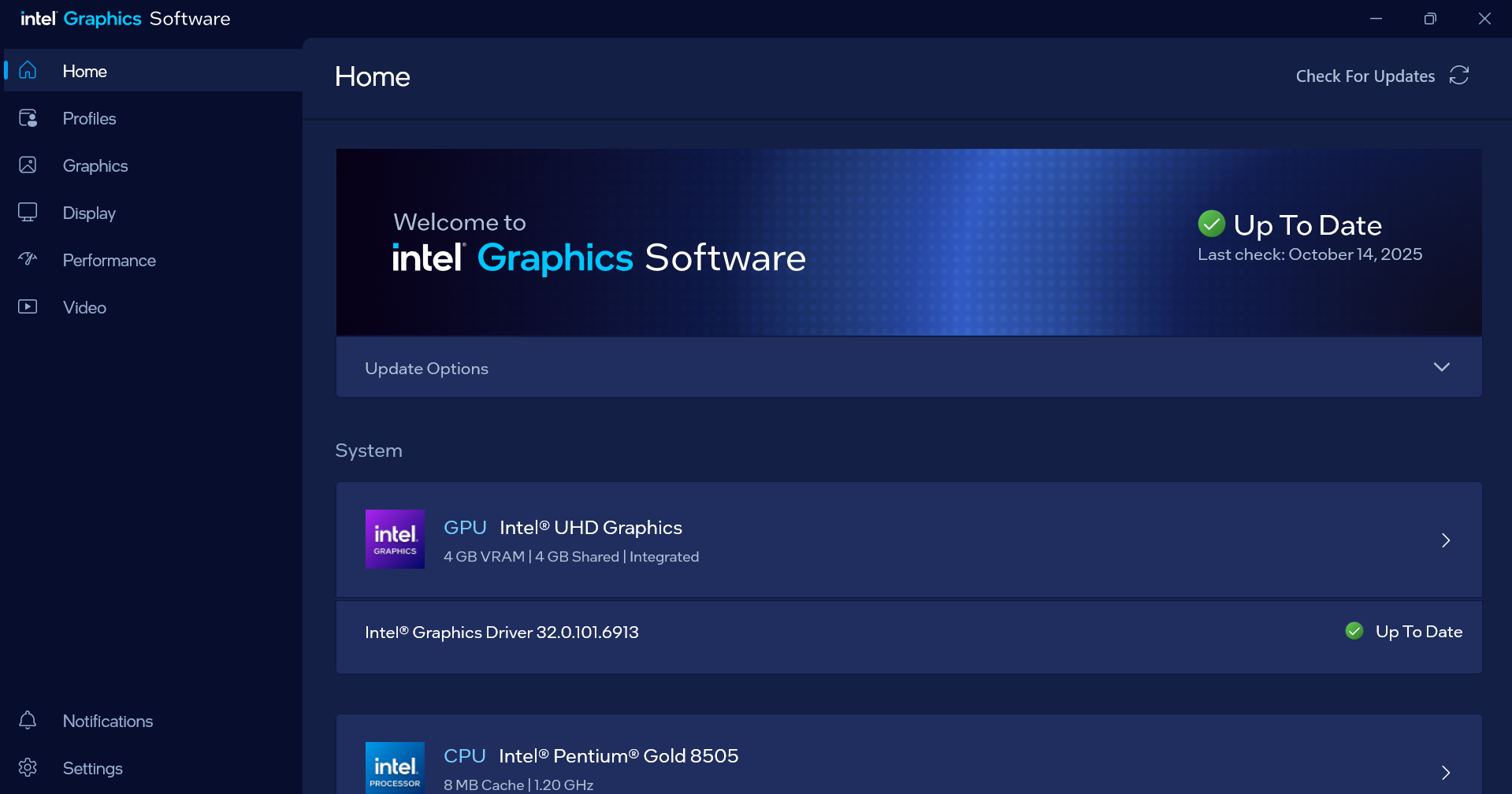The height and width of the screenshot is (794, 1512).
Task: Navigate to the Video section
Action: (x=153, y=307)
